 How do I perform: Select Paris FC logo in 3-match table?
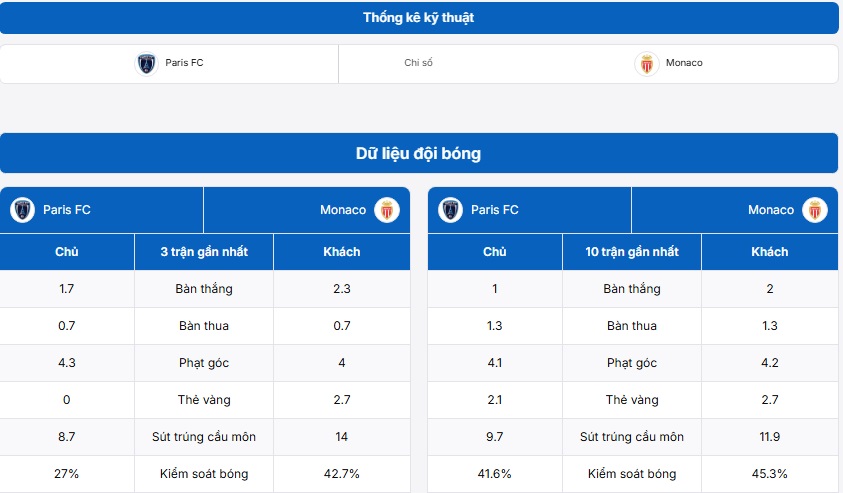point(22,210)
